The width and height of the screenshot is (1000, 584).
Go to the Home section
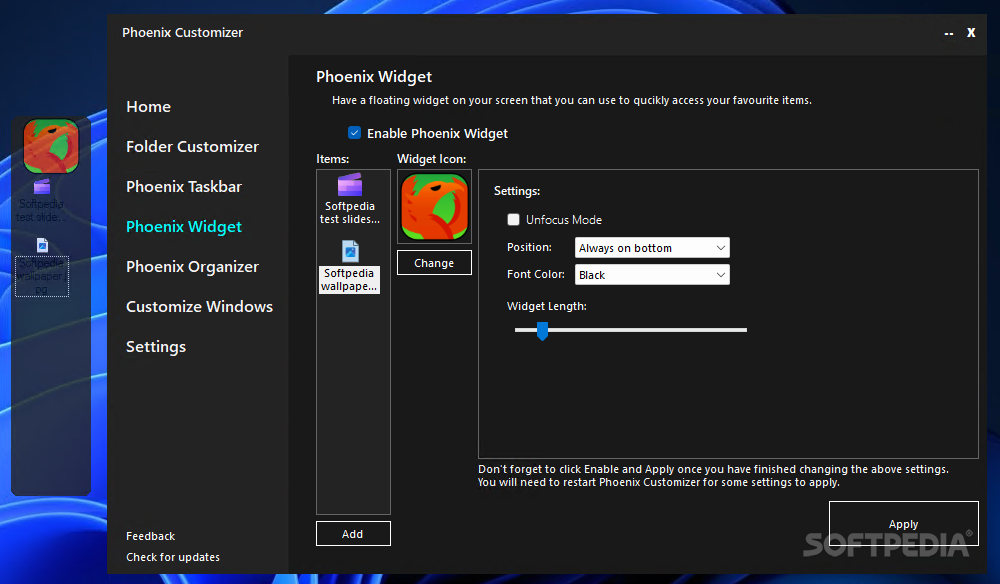coord(148,106)
